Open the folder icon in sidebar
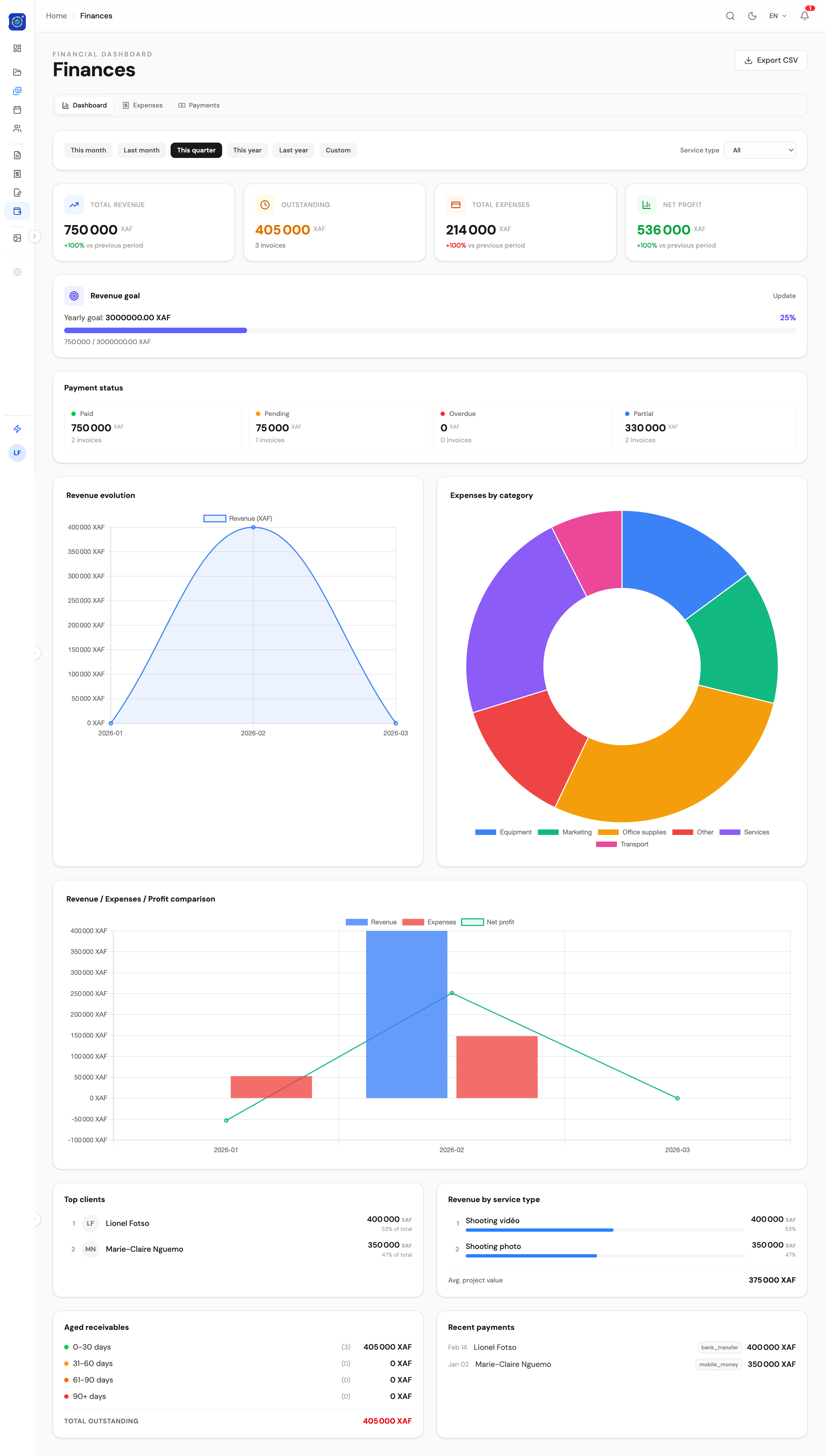Image resolution: width=825 pixels, height=1456 pixels. pyautogui.click(x=17, y=72)
